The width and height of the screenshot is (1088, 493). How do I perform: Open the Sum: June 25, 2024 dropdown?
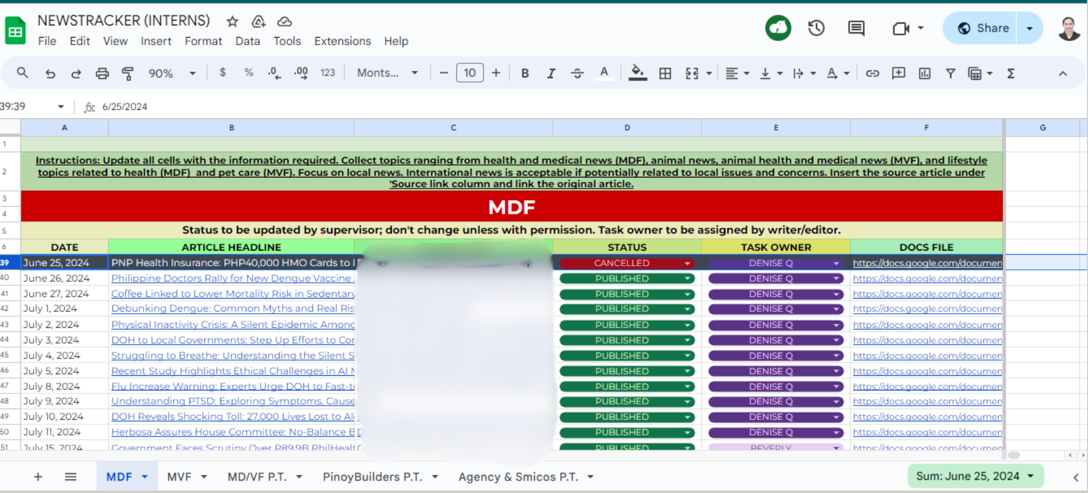tap(976, 476)
